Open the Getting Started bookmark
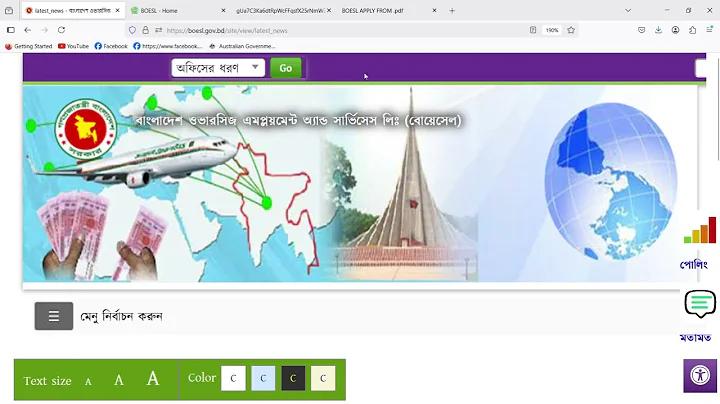720x404 pixels. pyautogui.click(x=28, y=46)
